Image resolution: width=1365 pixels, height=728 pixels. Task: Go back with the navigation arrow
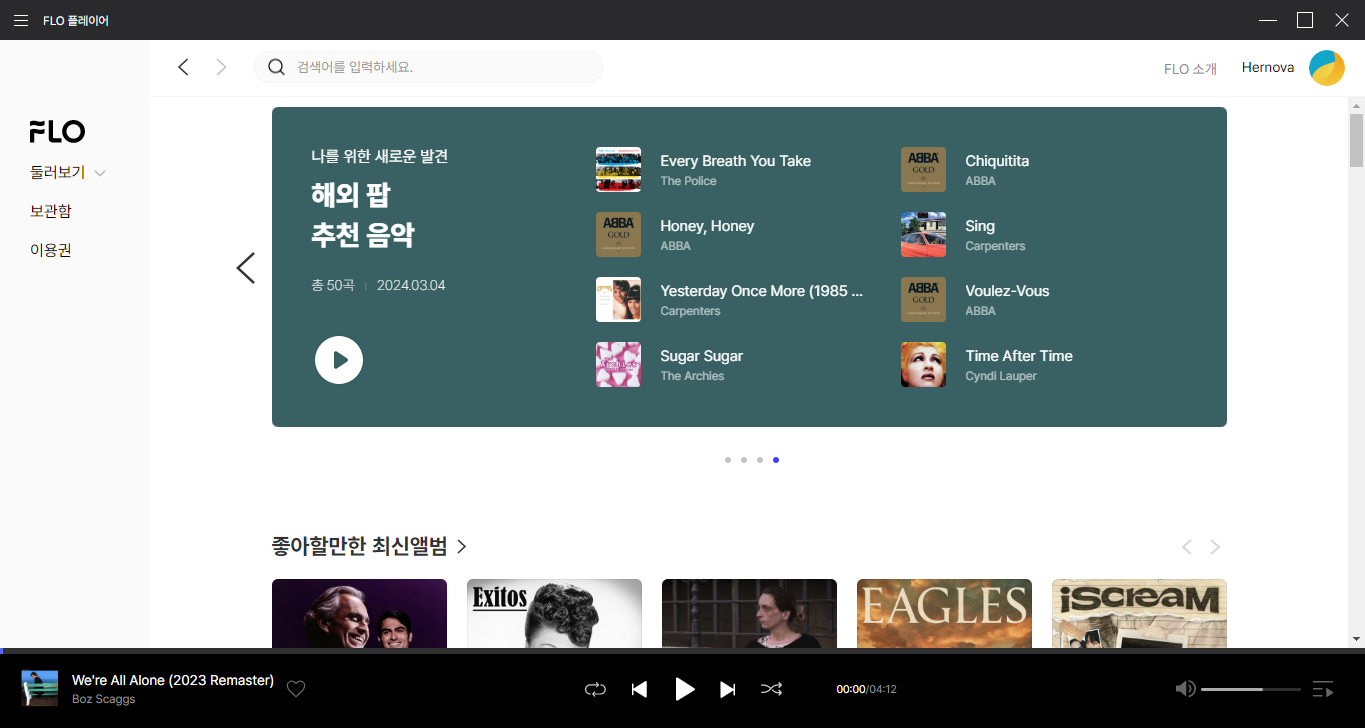[x=183, y=67]
